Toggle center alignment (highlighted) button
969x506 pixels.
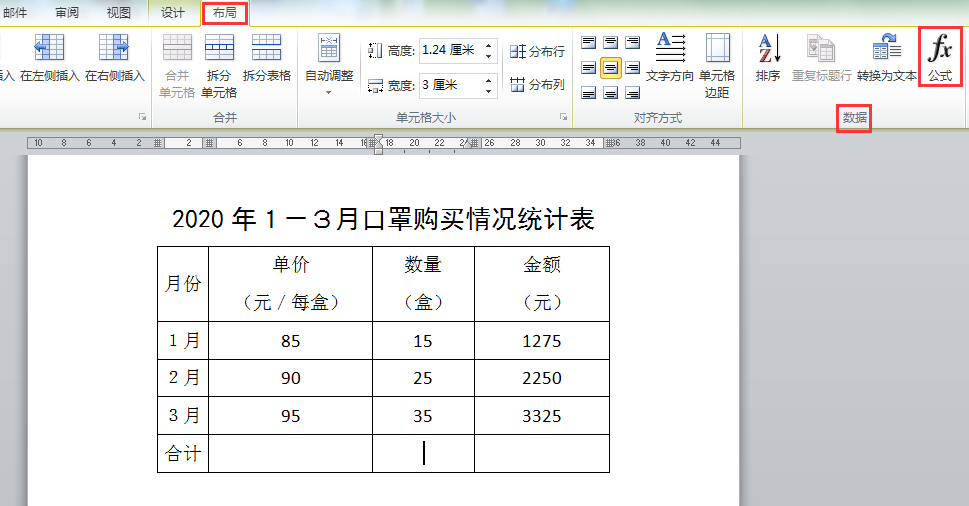(x=611, y=67)
